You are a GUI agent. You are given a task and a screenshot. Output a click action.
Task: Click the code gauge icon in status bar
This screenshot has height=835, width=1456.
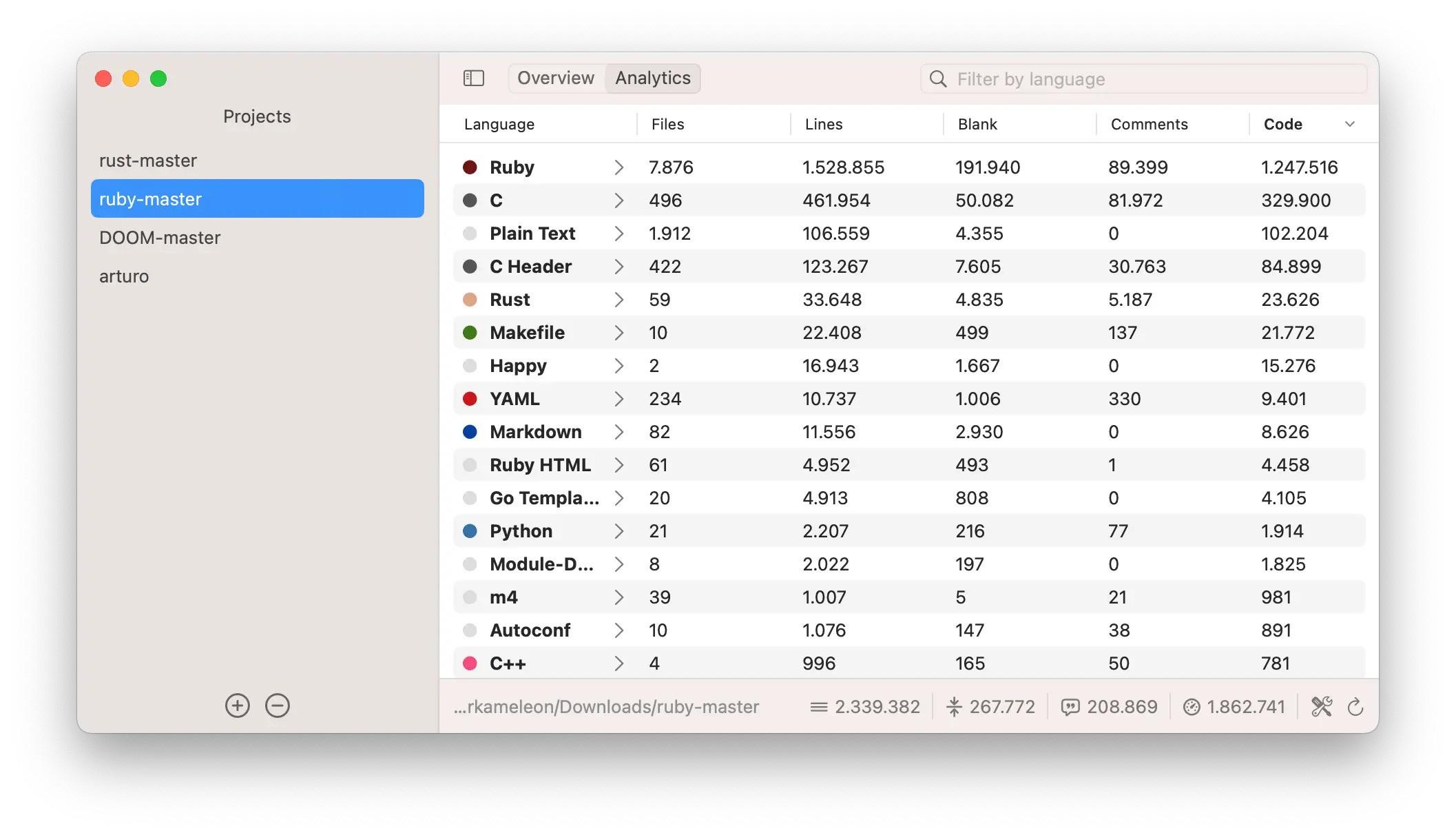1191,707
